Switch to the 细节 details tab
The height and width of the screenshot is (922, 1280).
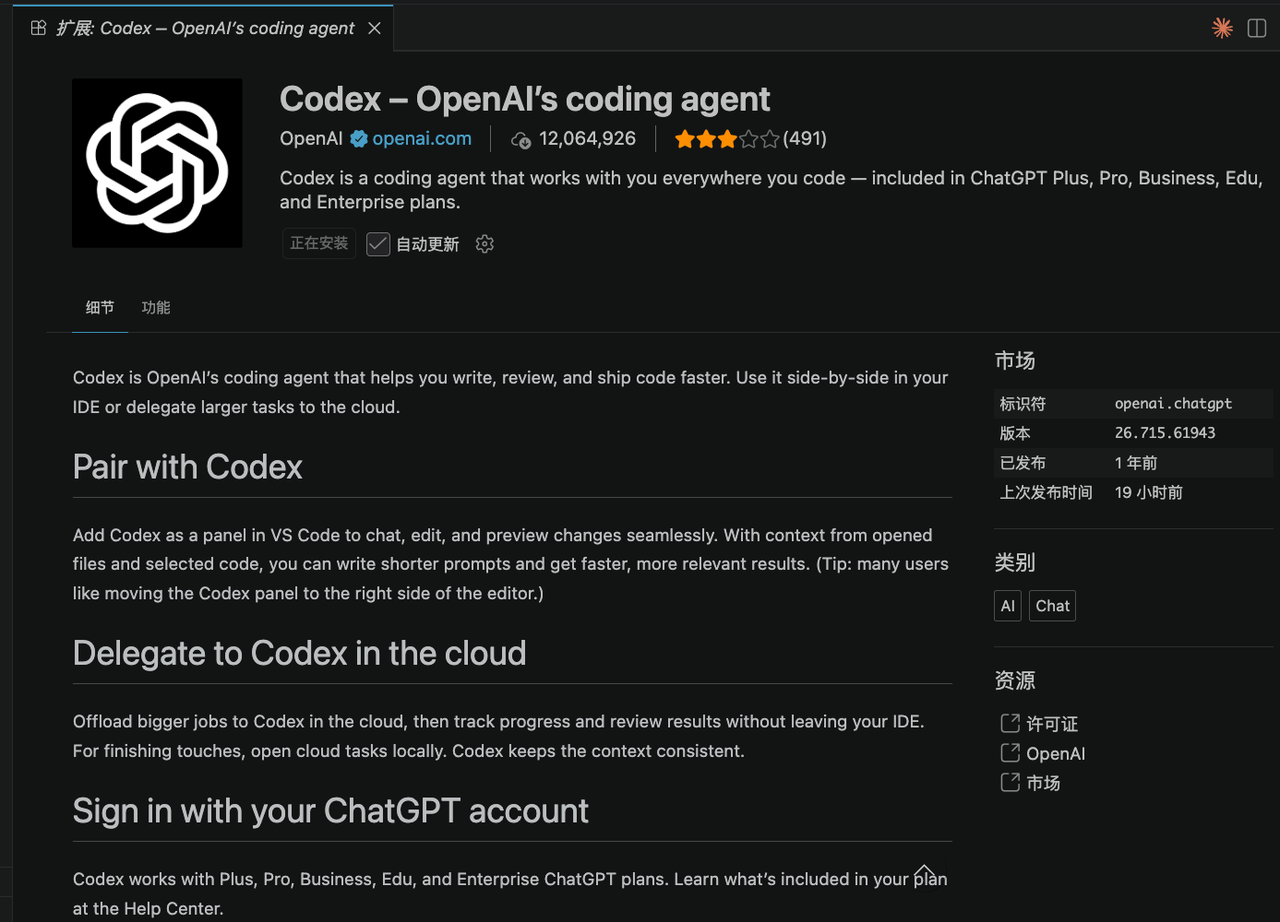tap(100, 308)
